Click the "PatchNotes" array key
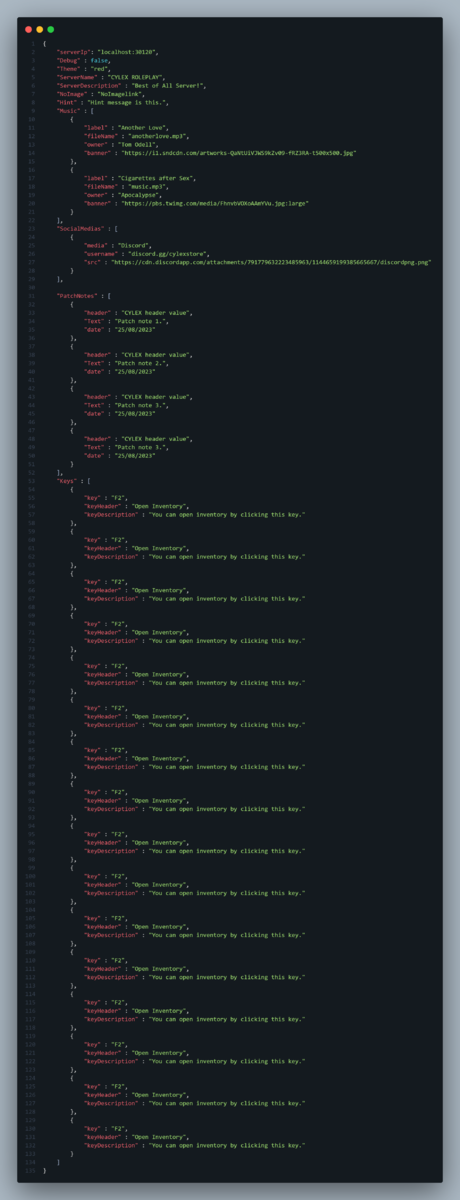Image resolution: width=460 pixels, height=1200 pixels. [x=75, y=295]
